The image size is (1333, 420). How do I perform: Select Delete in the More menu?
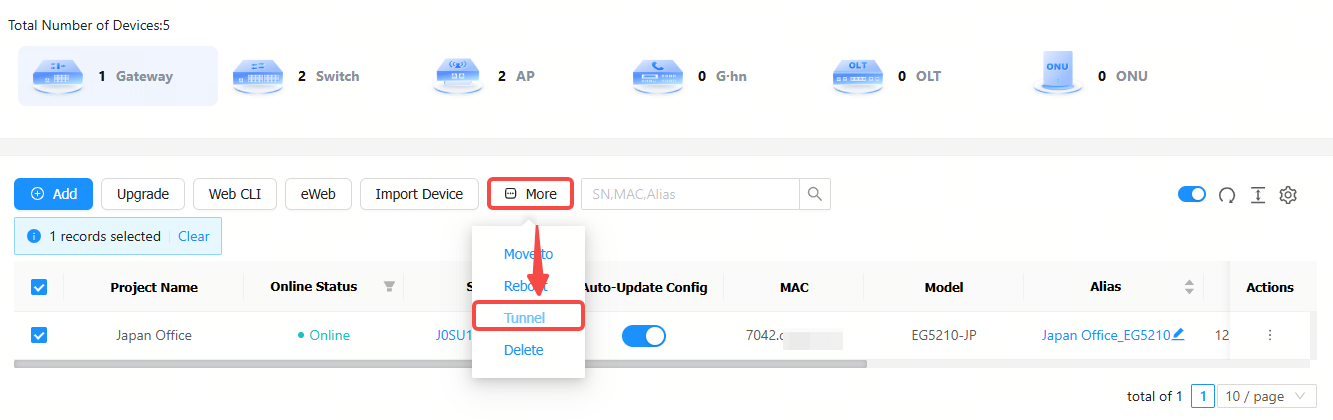pyautogui.click(x=524, y=350)
